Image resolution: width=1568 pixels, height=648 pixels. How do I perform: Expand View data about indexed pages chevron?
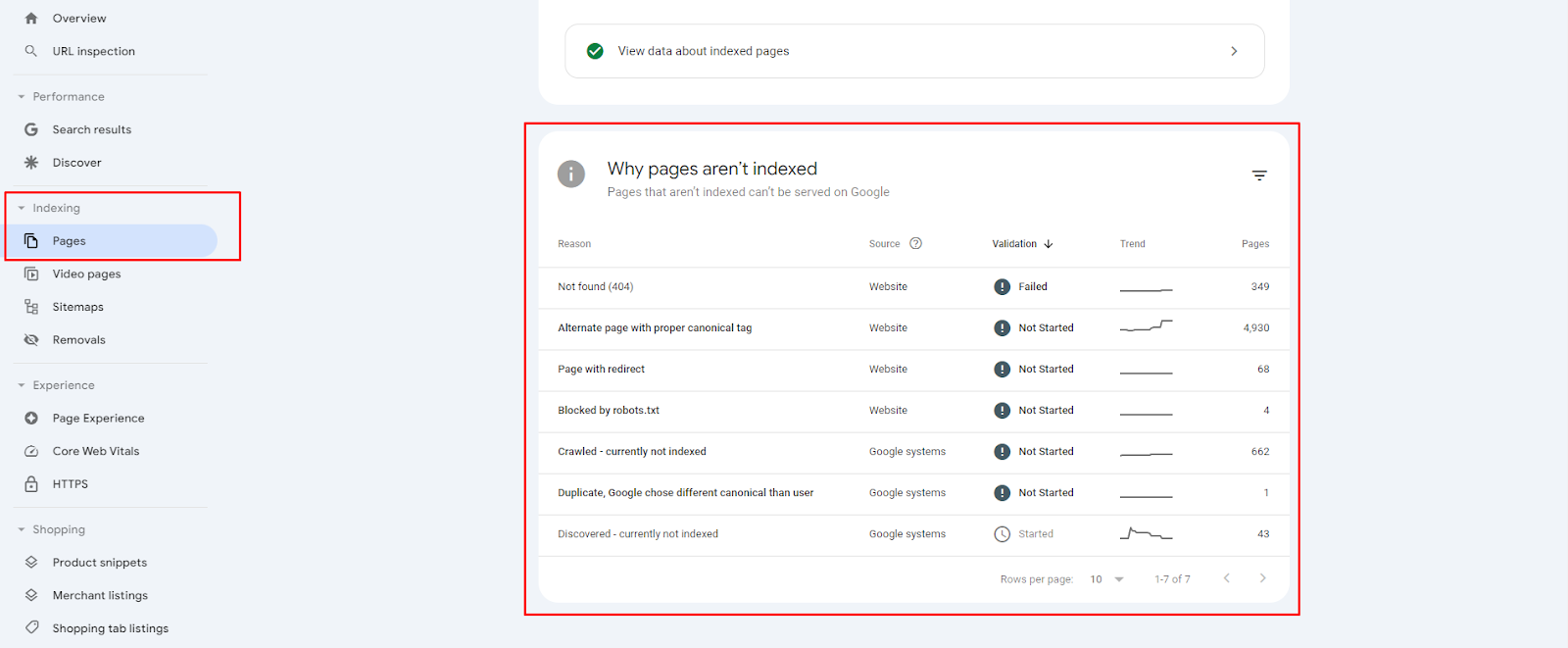(x=1234, y=51)
